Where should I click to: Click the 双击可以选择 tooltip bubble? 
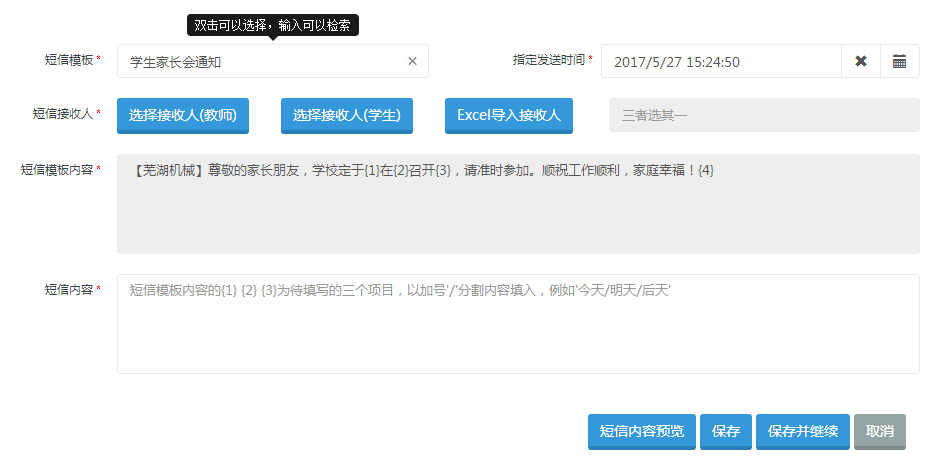(272, 25)
